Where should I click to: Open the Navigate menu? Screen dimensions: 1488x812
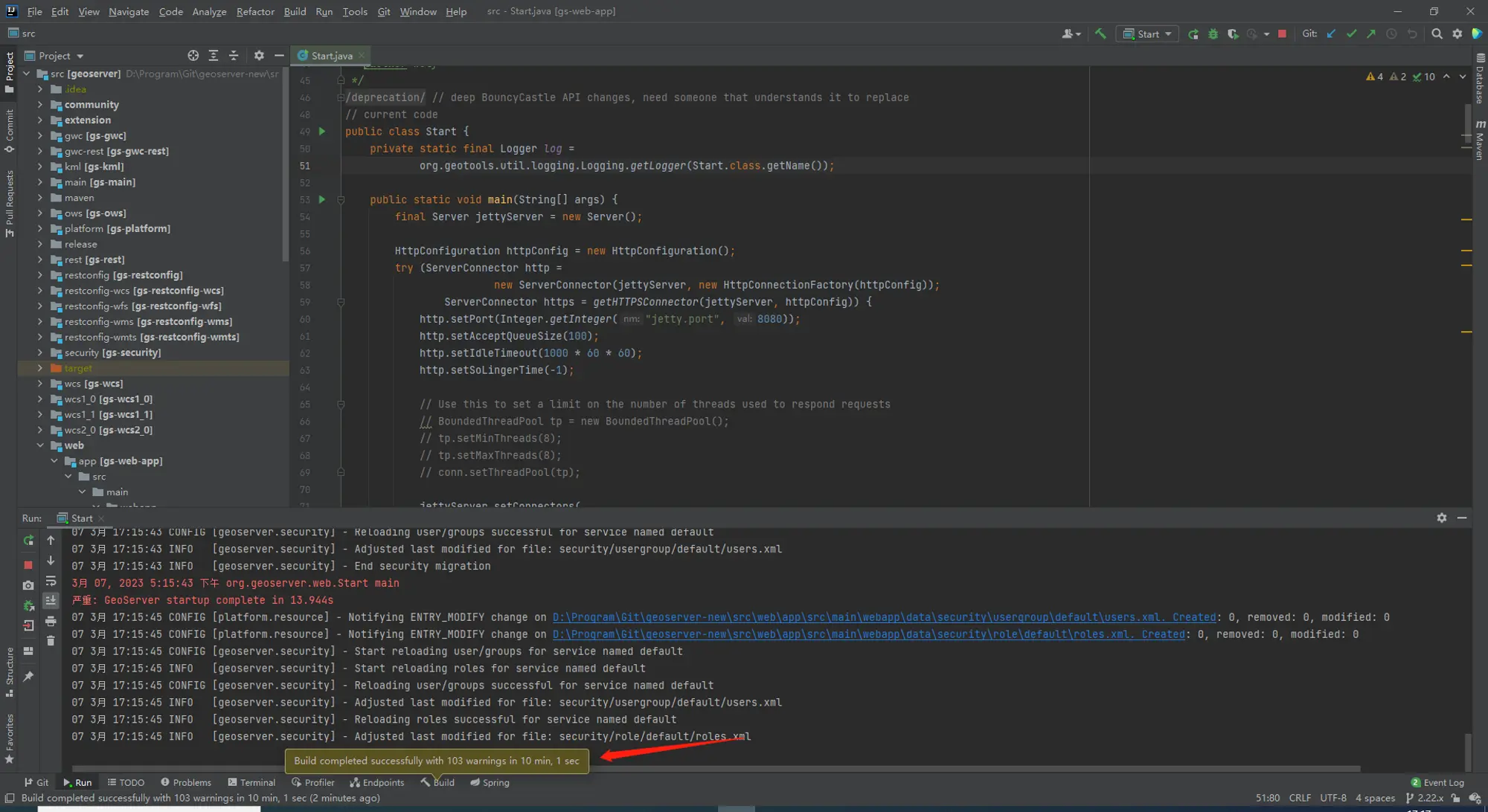[129, 11]
